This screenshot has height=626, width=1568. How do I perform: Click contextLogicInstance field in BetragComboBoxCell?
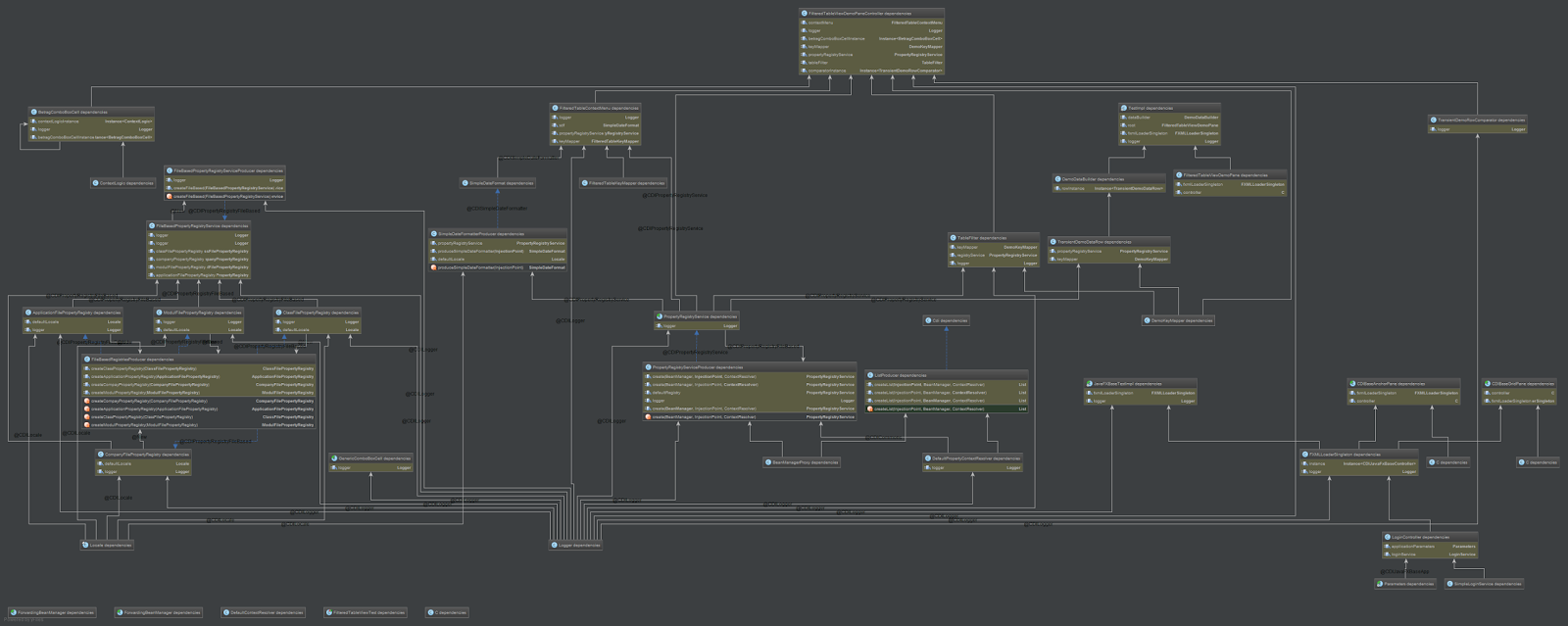[x=91, y=121]
